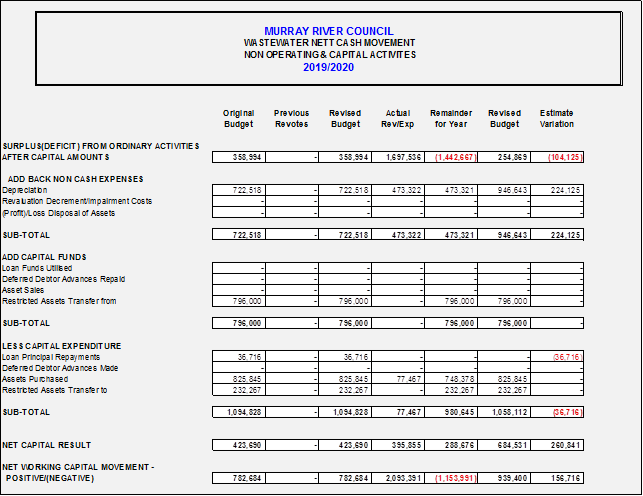Click the AFTER CAPITAL AMOUNTS row label

point(56,157)
